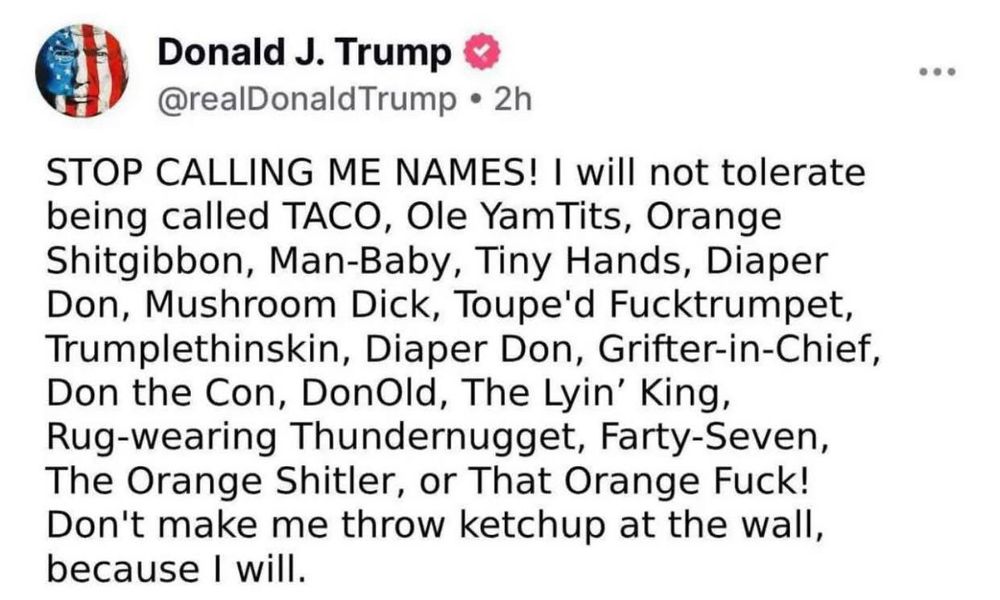This screenshot has height=600, width=1000.
Task: Click the word TACO in the post
Action: [x=331, y=217]
